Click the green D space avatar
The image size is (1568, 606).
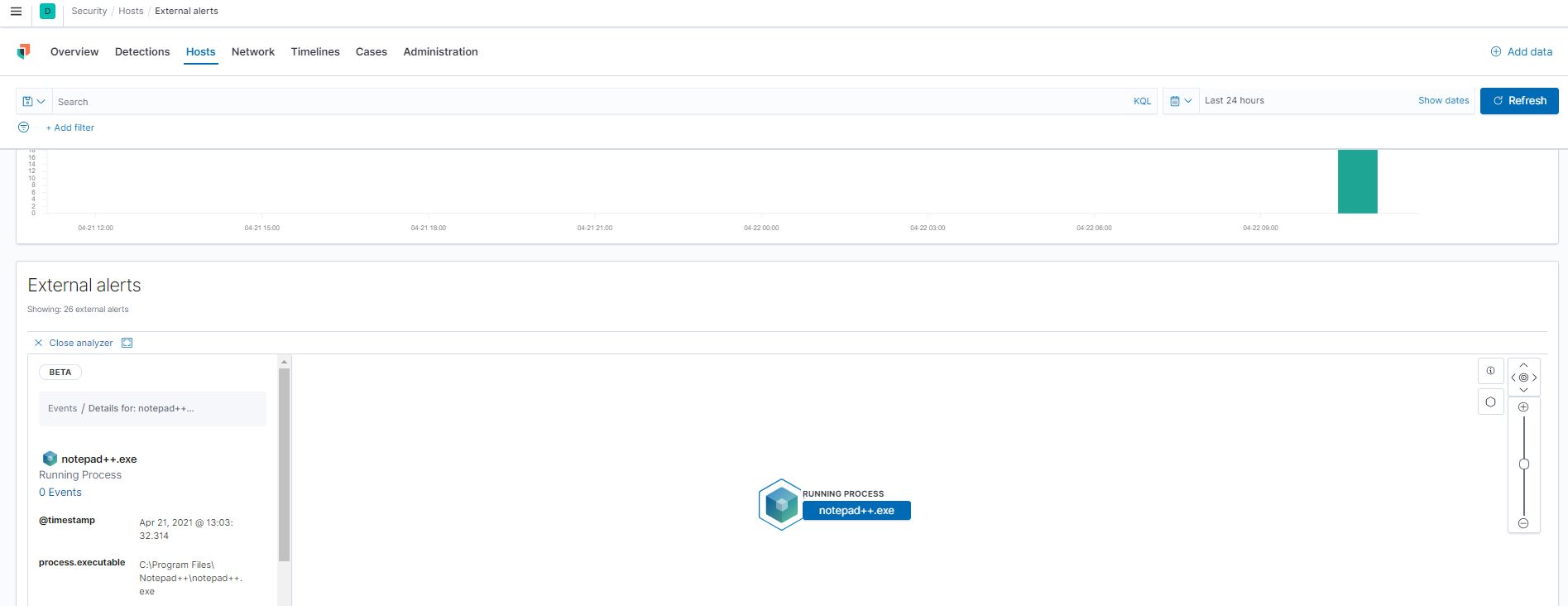47,12
